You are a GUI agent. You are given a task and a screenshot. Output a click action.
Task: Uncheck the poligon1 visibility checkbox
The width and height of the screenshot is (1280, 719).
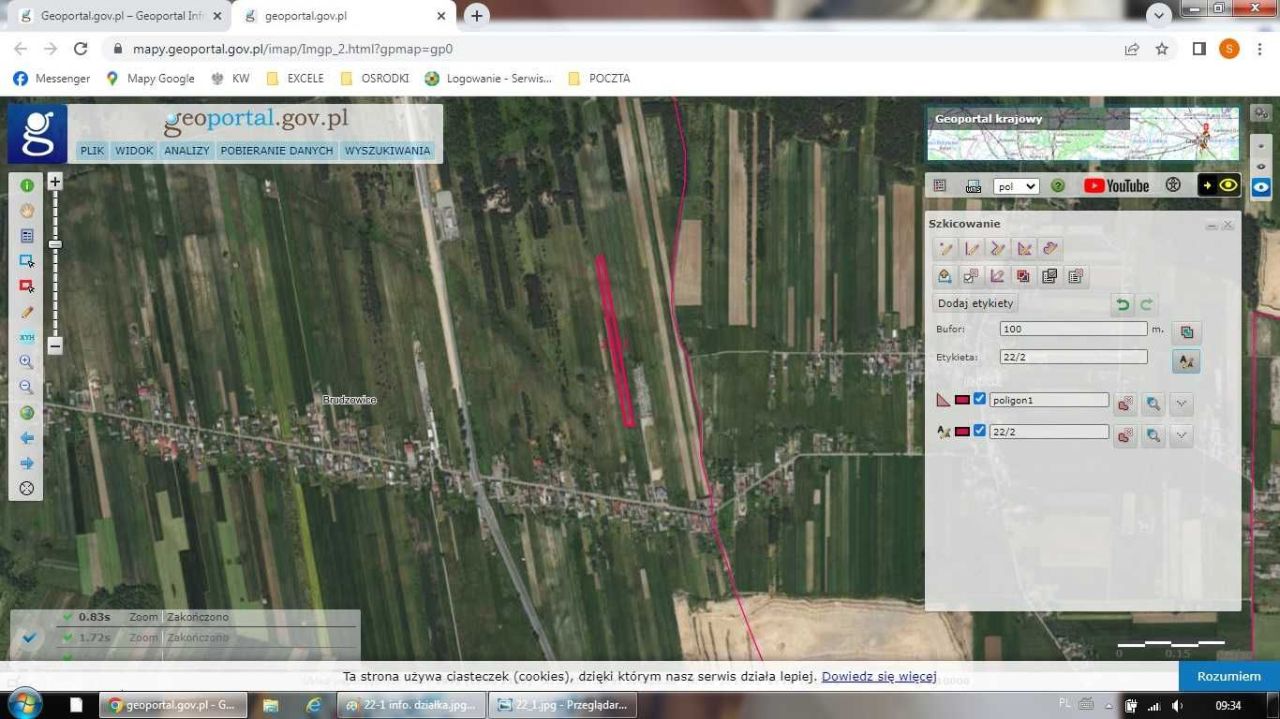(x=980, y=400)
